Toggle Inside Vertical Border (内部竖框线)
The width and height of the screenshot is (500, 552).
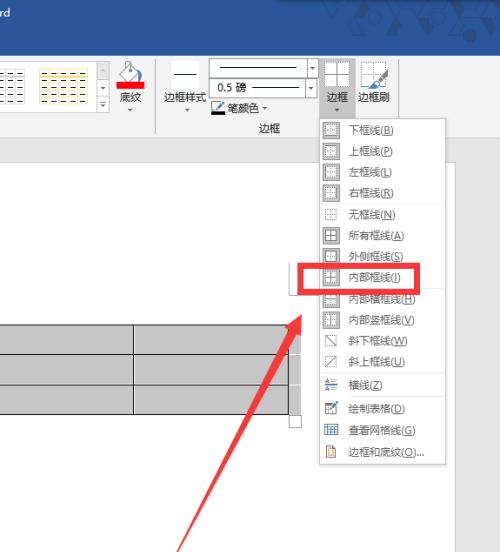(x=382, y=320)
